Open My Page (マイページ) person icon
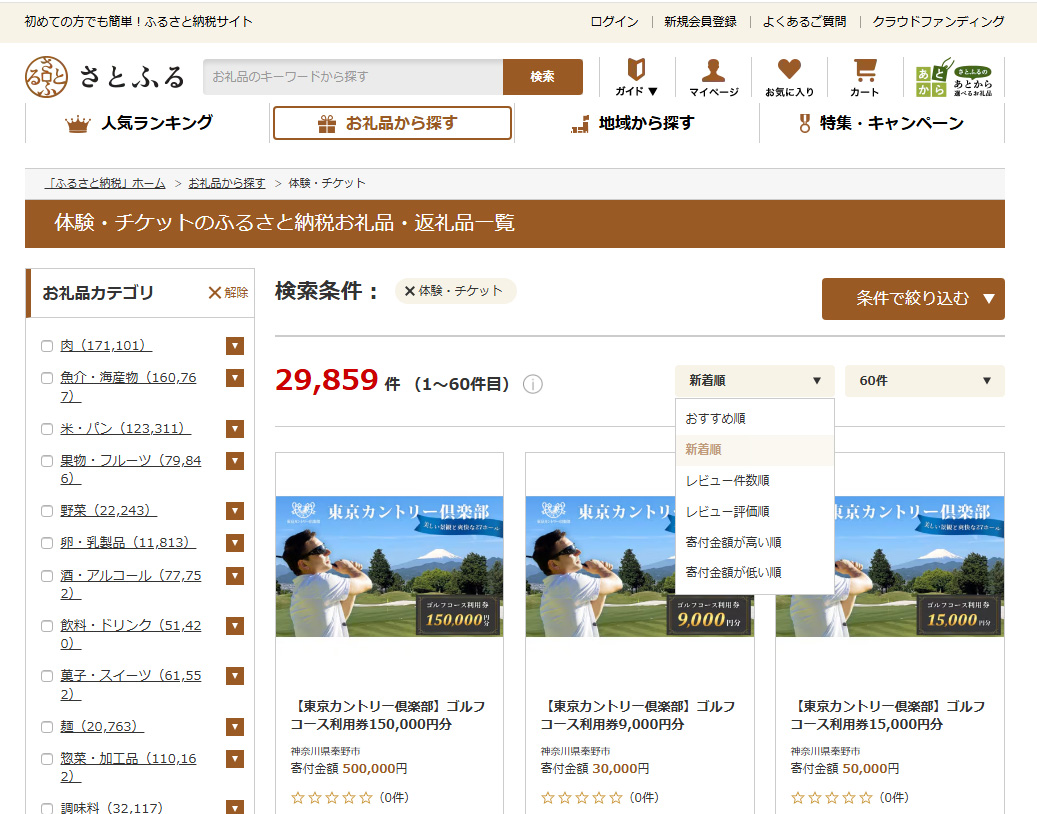Screen dimensions: 1037x814 click(713, 76)
